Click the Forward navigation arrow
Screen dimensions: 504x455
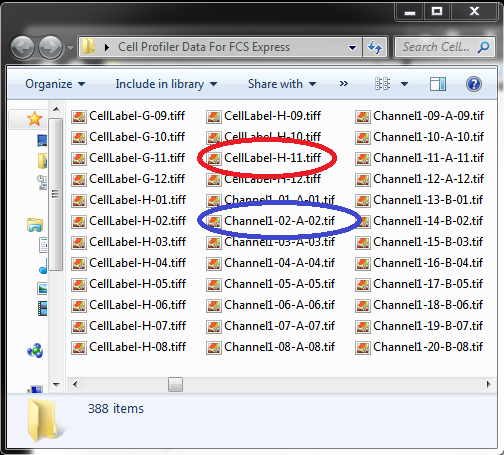(x=50, y=48)
